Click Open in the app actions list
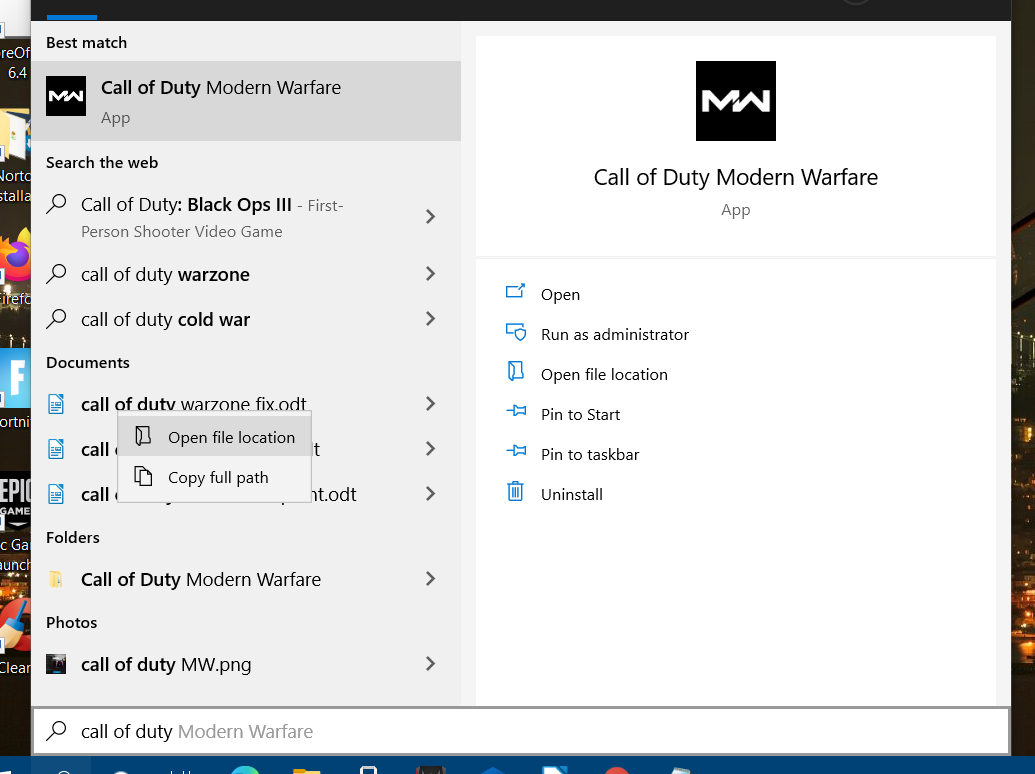1035x774 pixels. coord(560,294)
